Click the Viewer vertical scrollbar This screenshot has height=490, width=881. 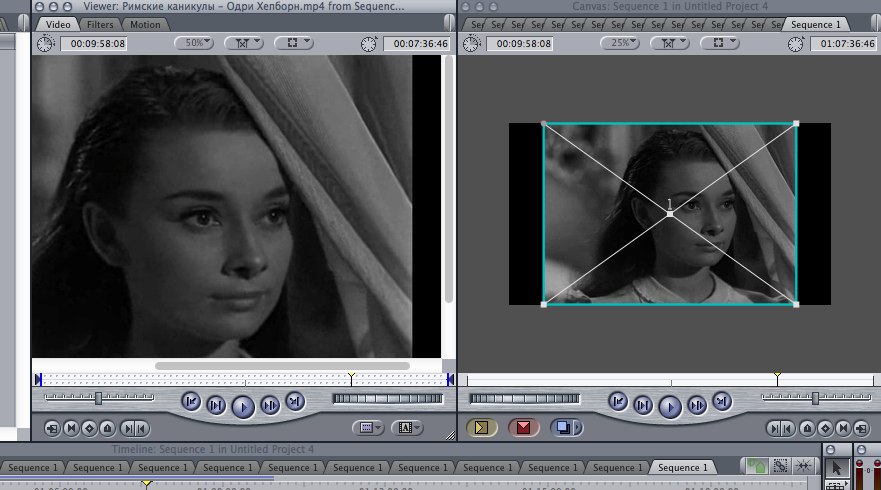pos(448,179)
